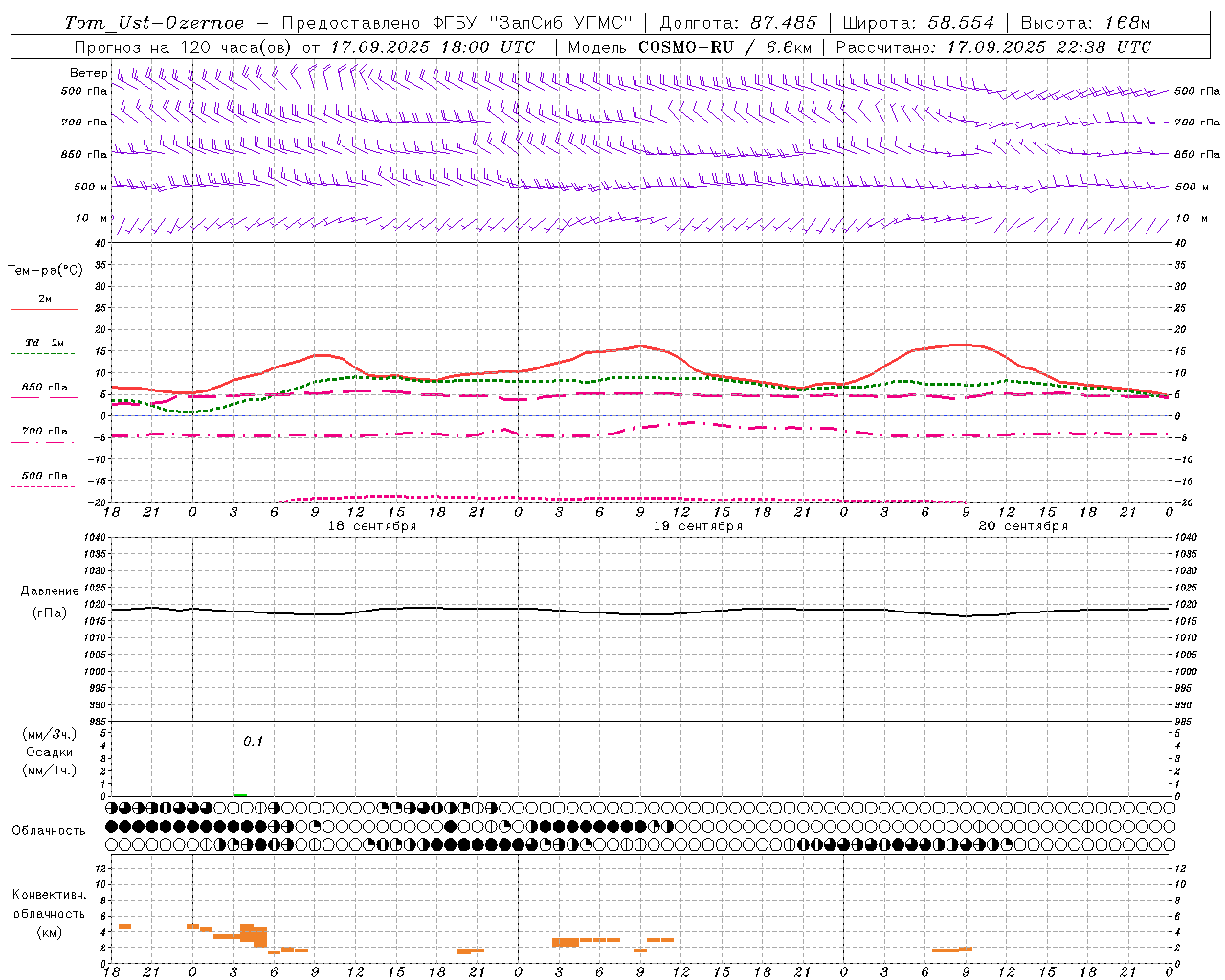Click the station title Tom_Ust-Ozernoe
1225x980 pixels.
154,23
